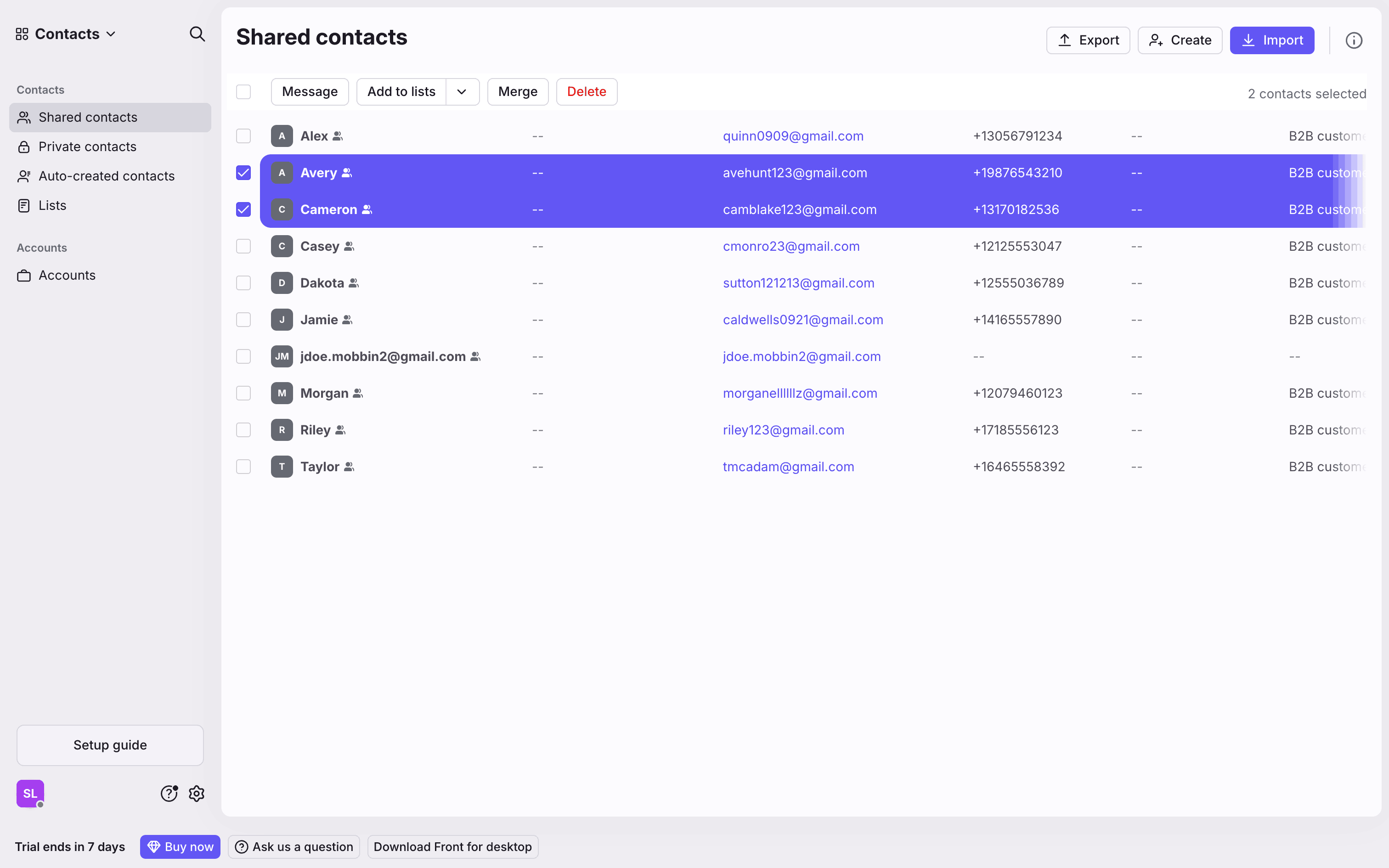Screen dimensions: 1389x868
Task: Expand the Add to lists dropdown arrow
Action: (x=462, y=92)
